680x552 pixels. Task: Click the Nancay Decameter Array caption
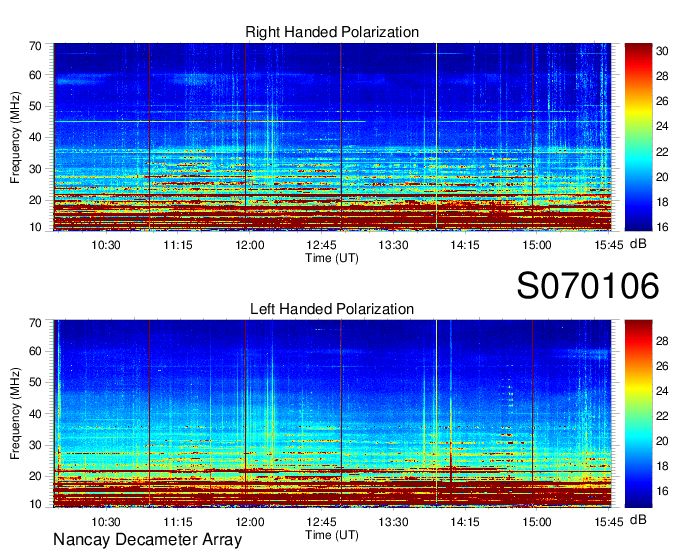click(147, 539)
